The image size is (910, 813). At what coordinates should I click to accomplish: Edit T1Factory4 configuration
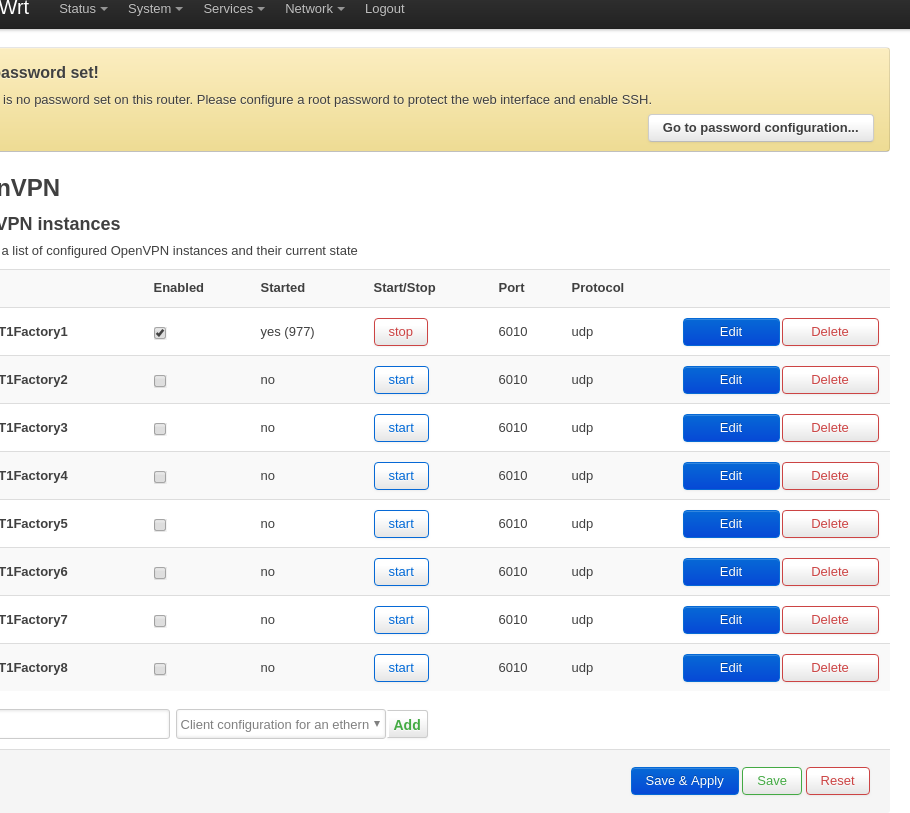731,476
